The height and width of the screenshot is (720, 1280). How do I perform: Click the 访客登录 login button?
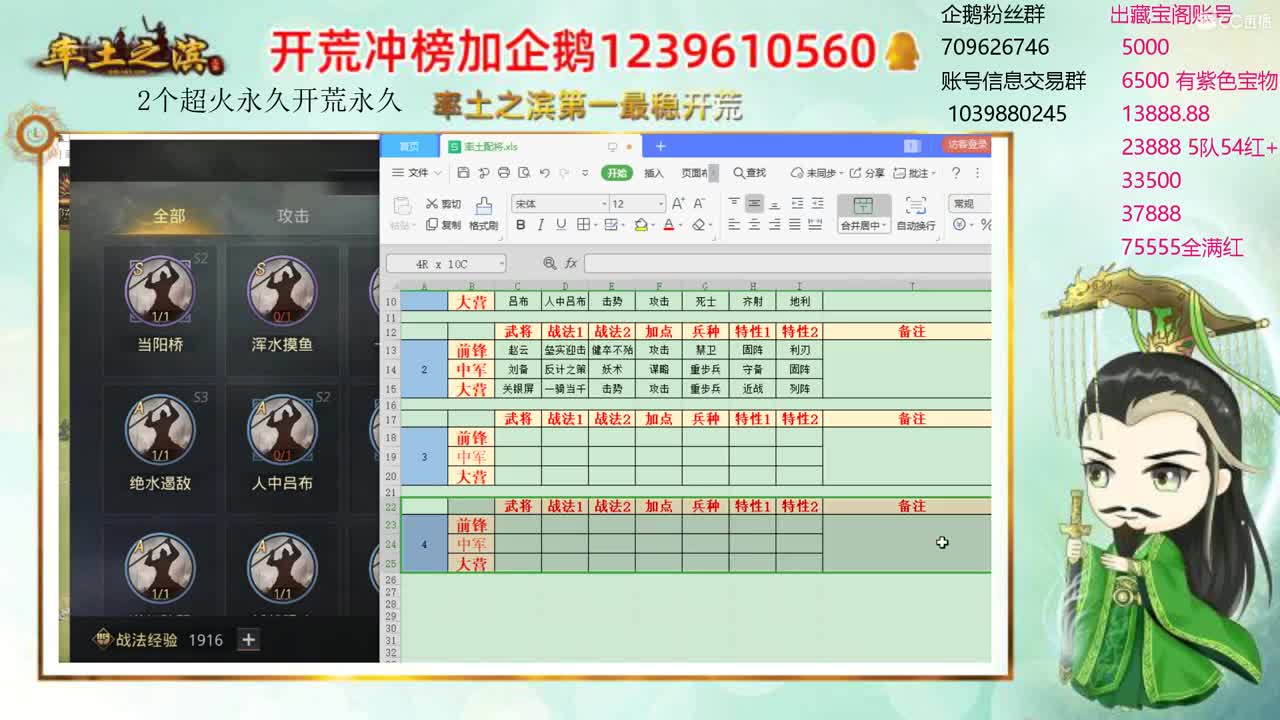(966, 145)
